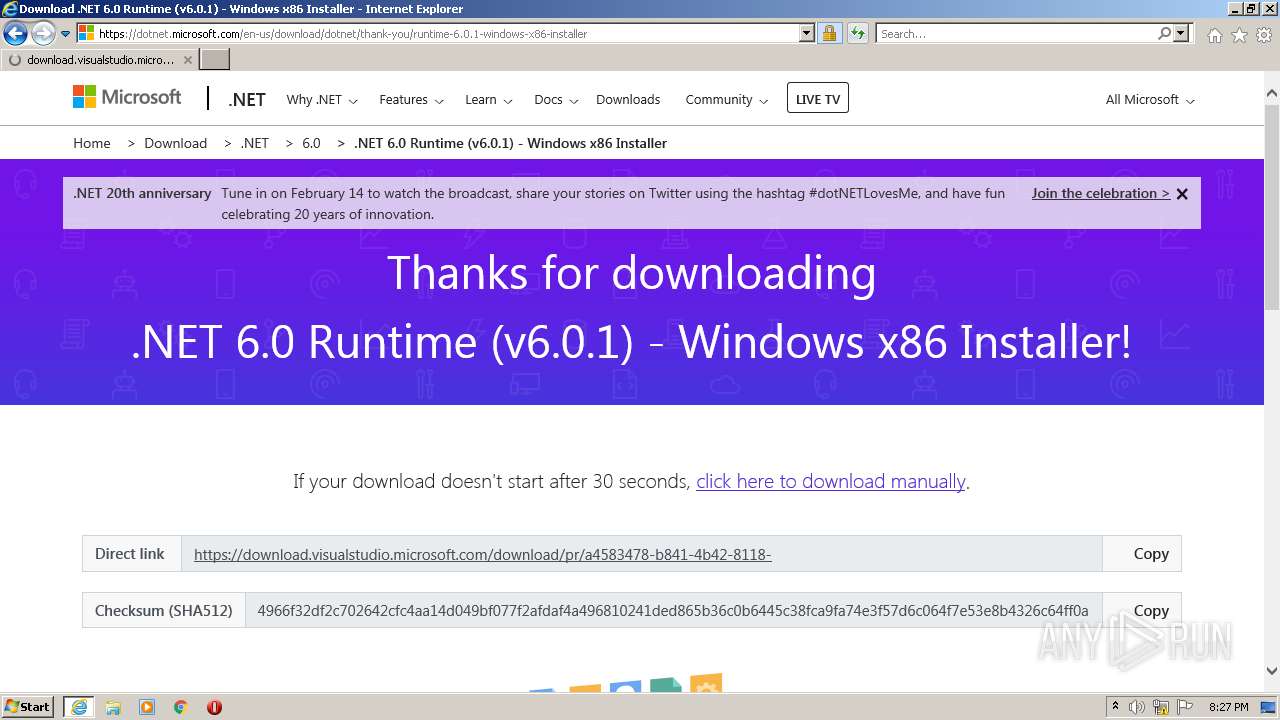Open the .NET home link
The height and width of the screenshot is (720, 1280).
[246, 99]
